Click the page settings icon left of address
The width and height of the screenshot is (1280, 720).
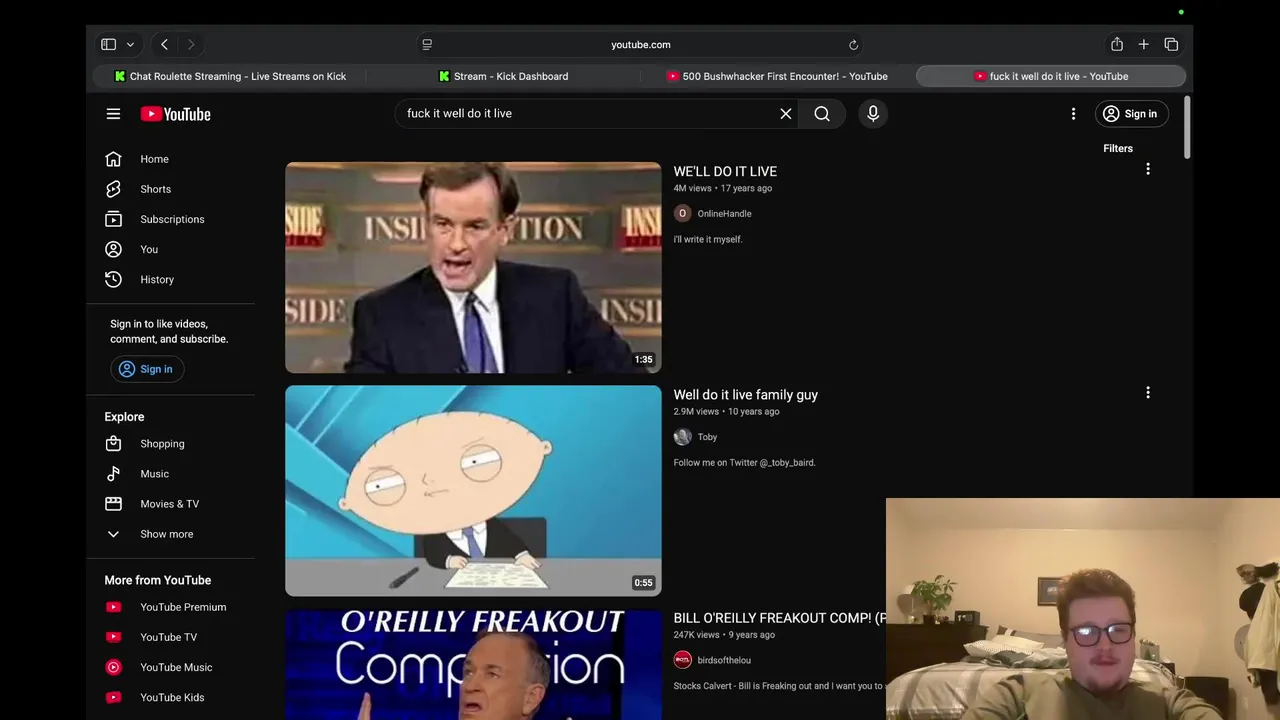pyautogui.click(x=427, y=45)
